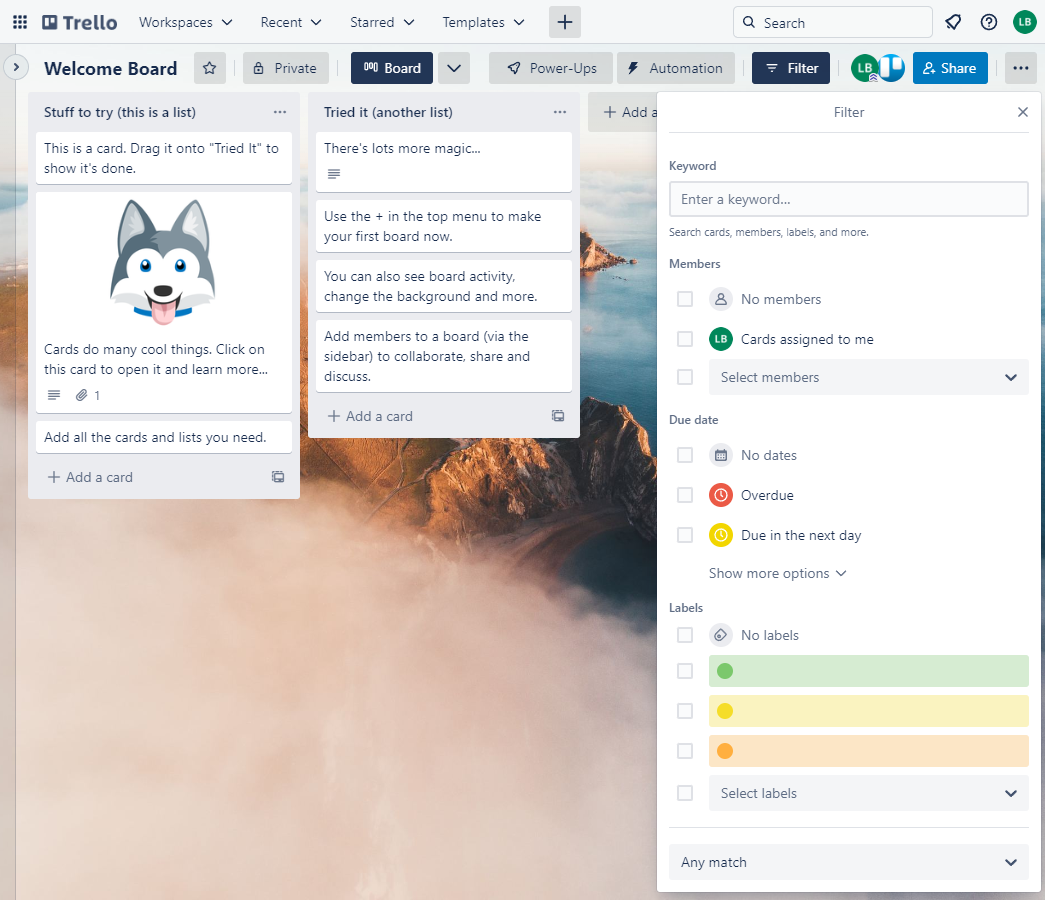
Task: Click description icon on the husky card
Action: (x=54, y=395)
